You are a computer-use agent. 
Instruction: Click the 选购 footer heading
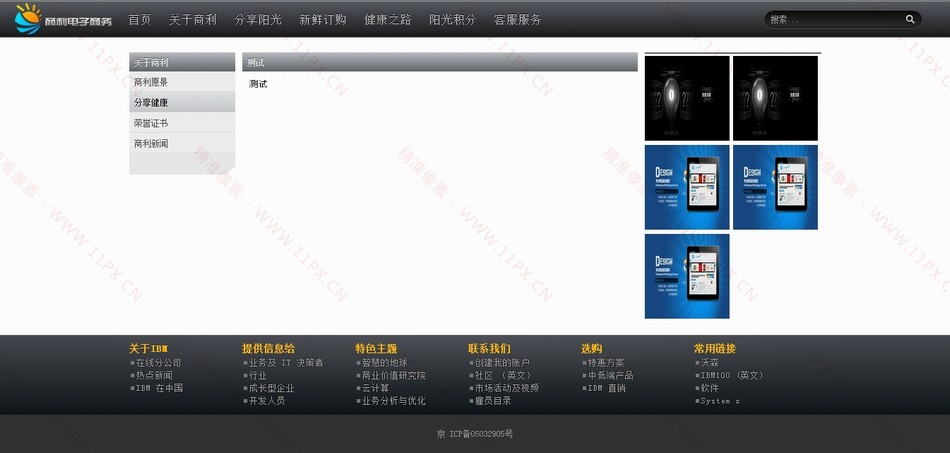tap(591, 349)
